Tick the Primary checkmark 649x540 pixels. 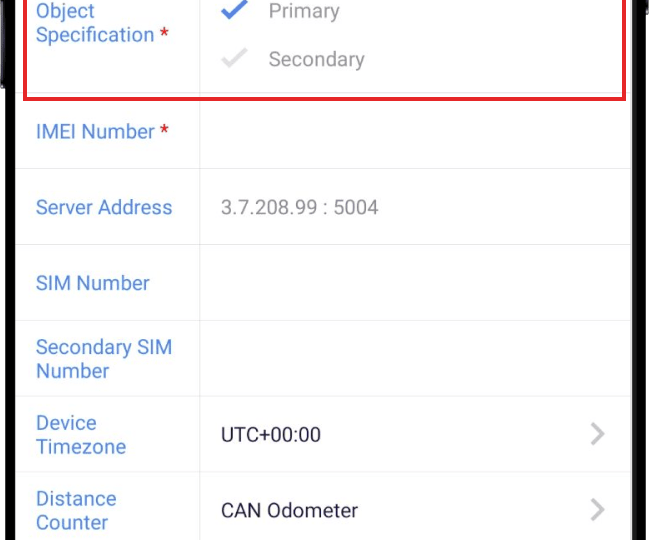coord(234,11)
